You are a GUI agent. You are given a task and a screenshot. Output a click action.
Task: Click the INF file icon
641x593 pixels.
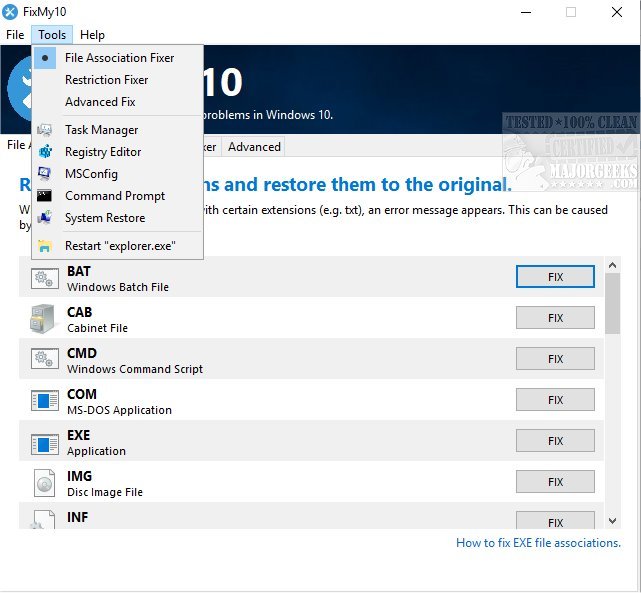43,519
